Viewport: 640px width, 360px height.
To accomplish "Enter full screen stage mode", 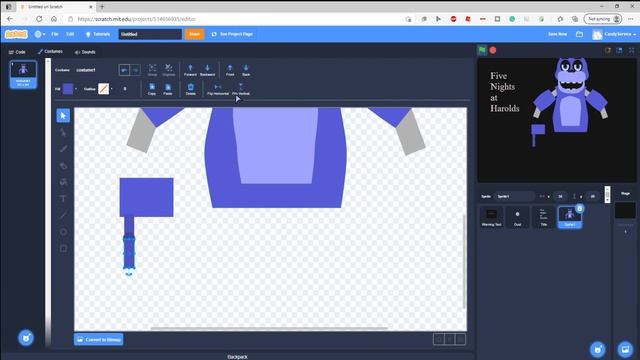I will pyautogui.click(x=632, y=50).
